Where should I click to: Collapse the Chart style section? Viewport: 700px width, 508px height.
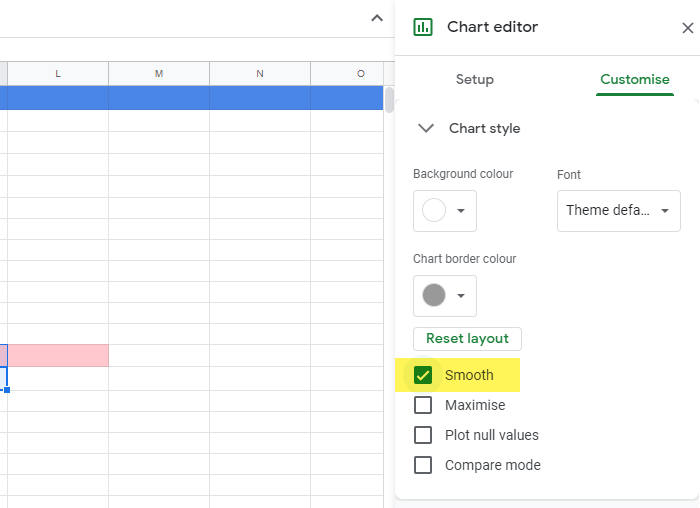click(x=426, y=129)
